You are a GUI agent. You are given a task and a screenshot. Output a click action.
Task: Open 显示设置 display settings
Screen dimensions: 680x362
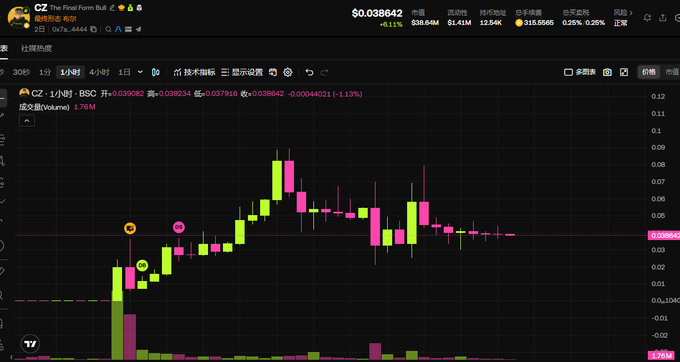(x=242, y=72)
